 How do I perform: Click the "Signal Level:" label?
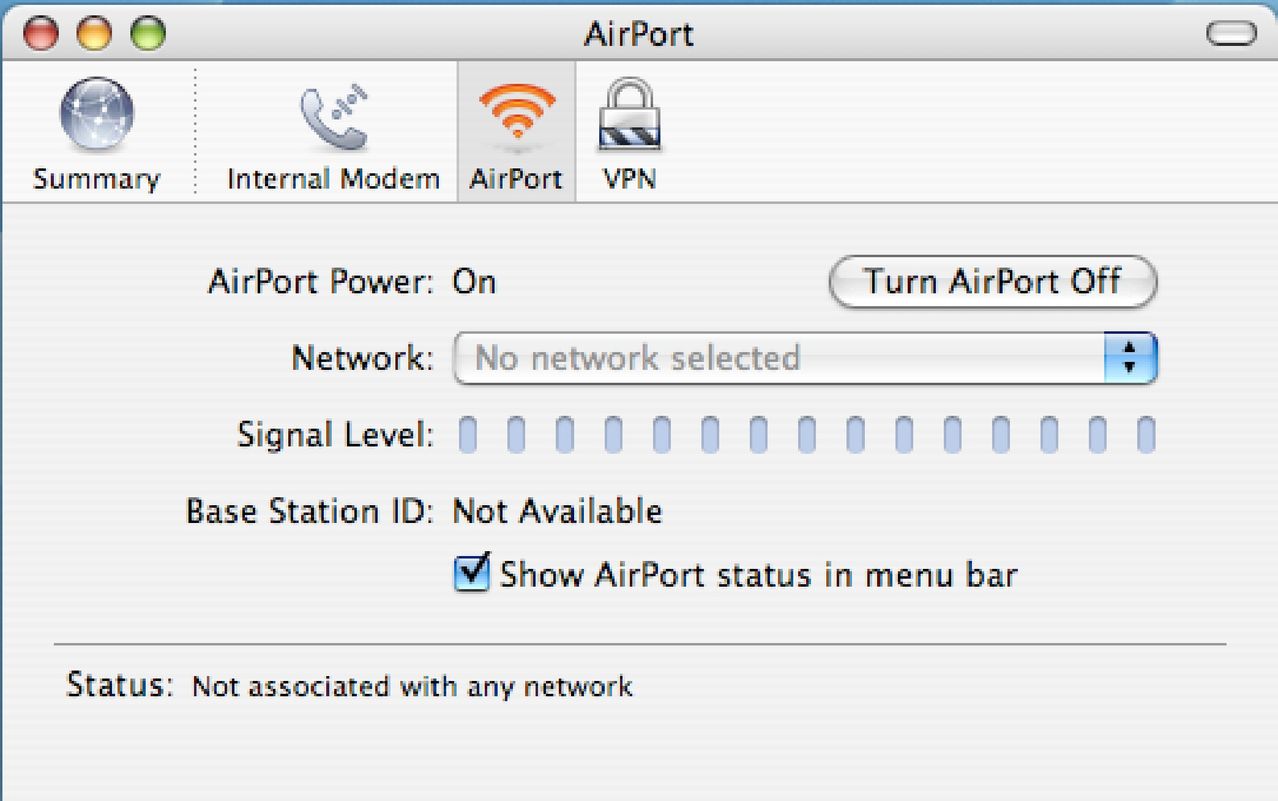tap(335, 436)
